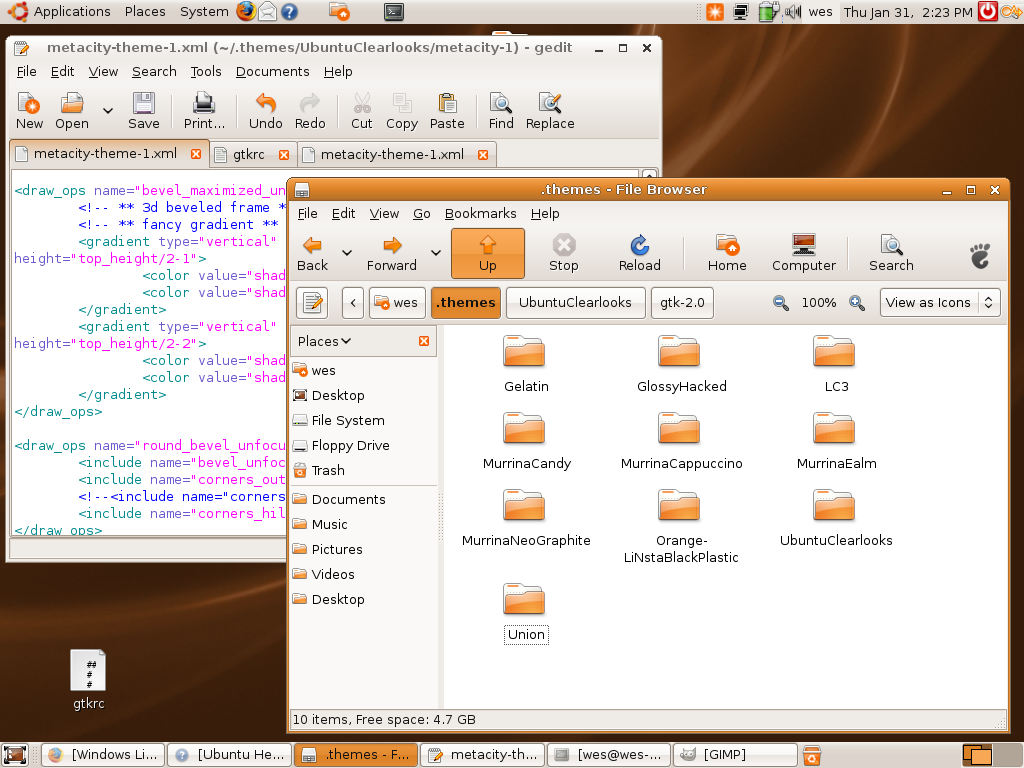Click the 100% zoom level label
1024x768 pixels.
[819, 303]
